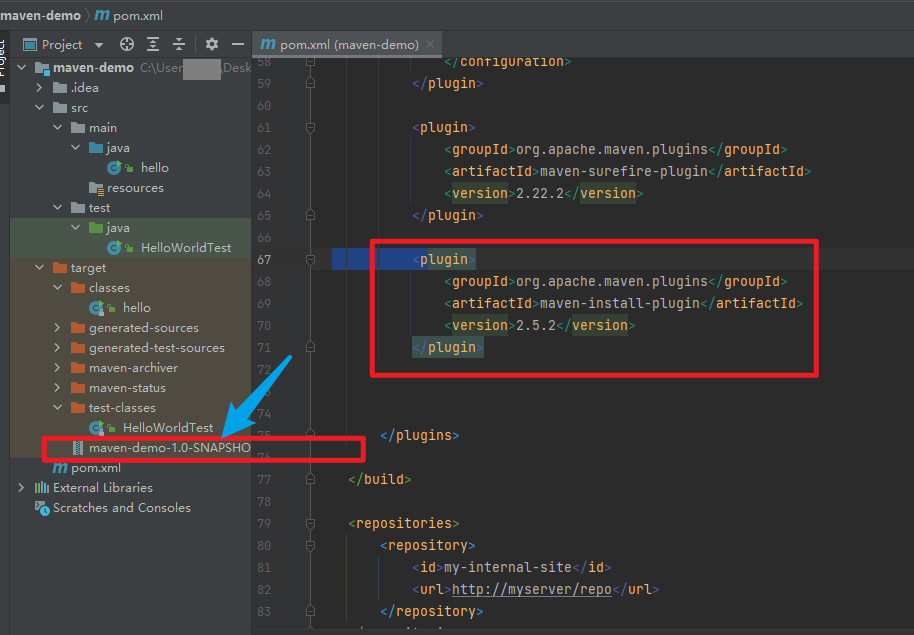Collapse the target folder
This screenshot has width=914, height=635.
[39, 268]
